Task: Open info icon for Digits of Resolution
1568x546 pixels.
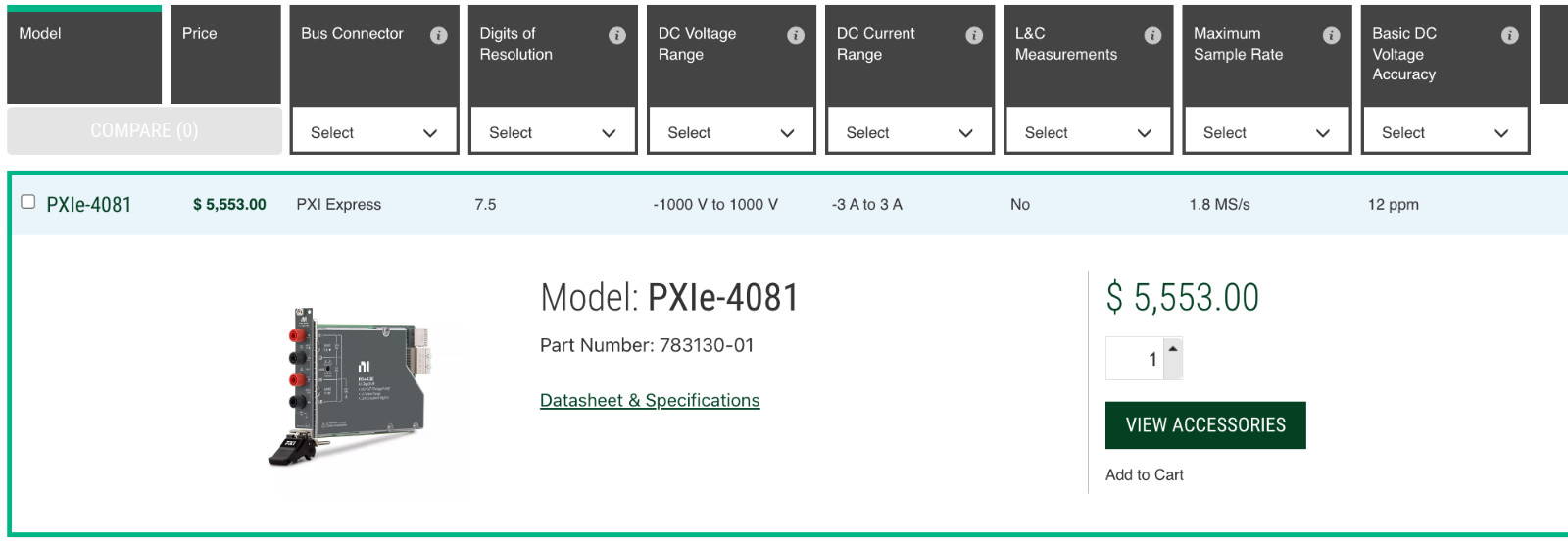Action: tap(617, 35)
